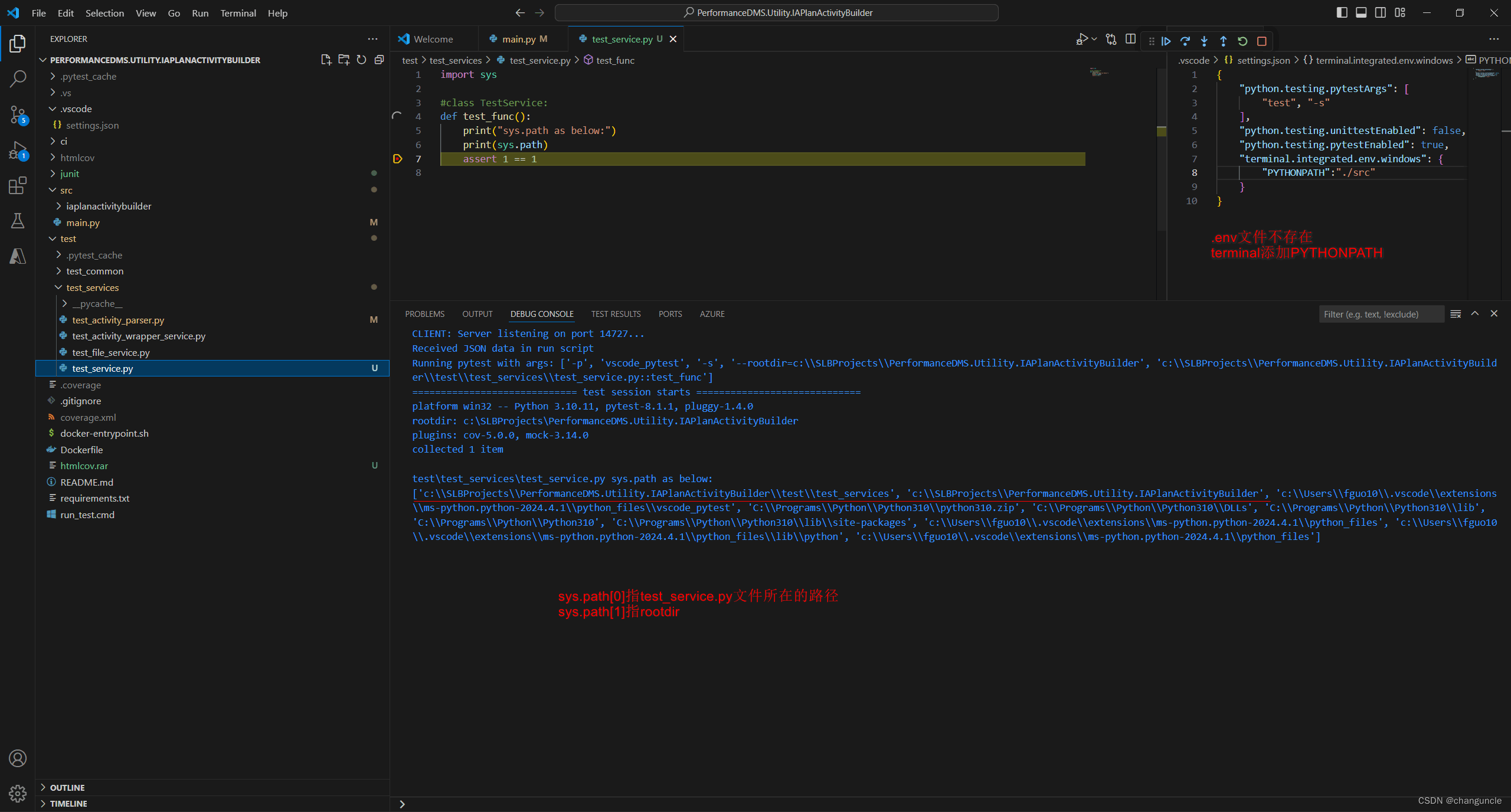
Task: Click the debug Continue button
Action: [1166, 41]
